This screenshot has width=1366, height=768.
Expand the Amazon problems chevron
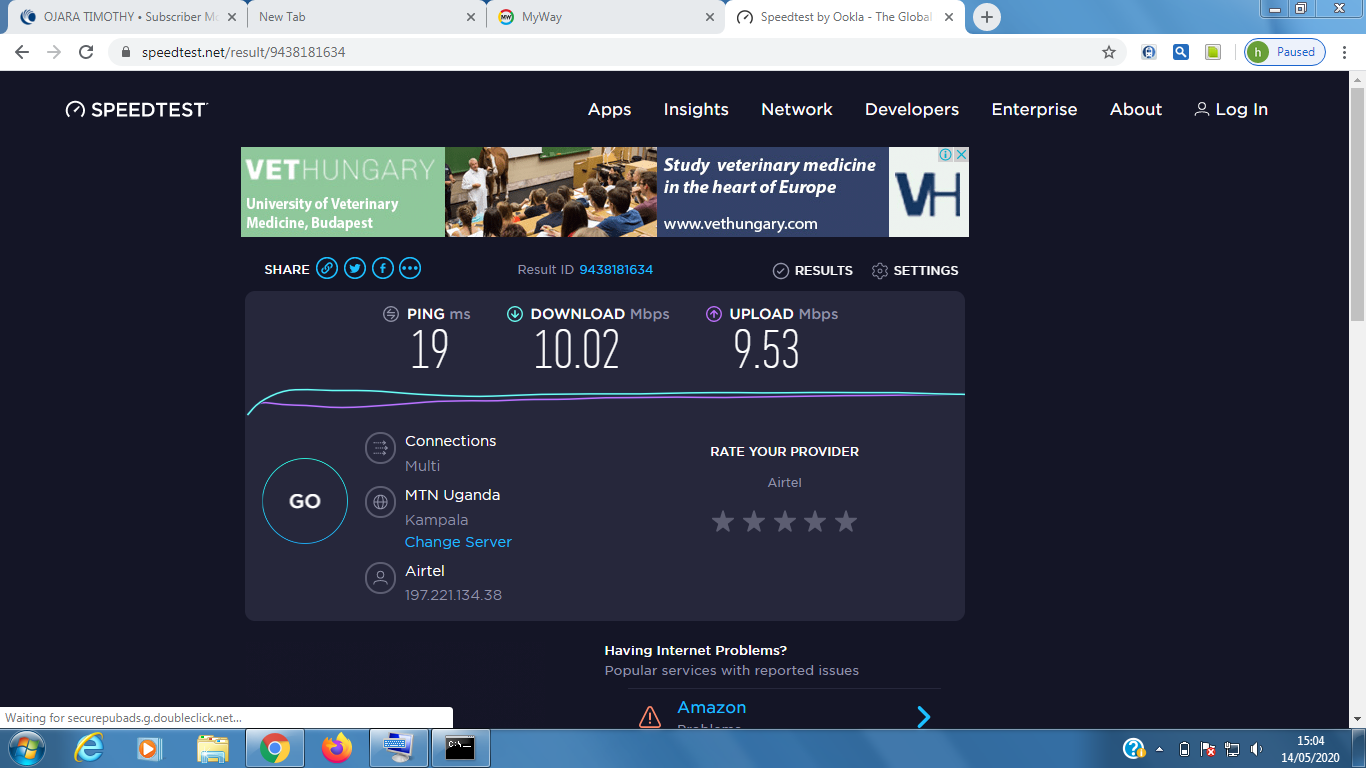click(924, 716)
